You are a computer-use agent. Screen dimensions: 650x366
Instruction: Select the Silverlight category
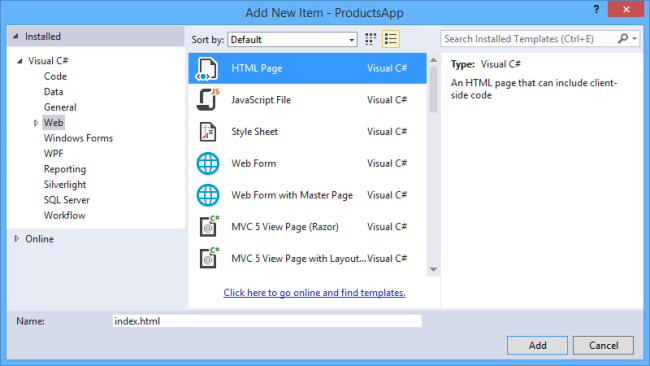[65, 184]
